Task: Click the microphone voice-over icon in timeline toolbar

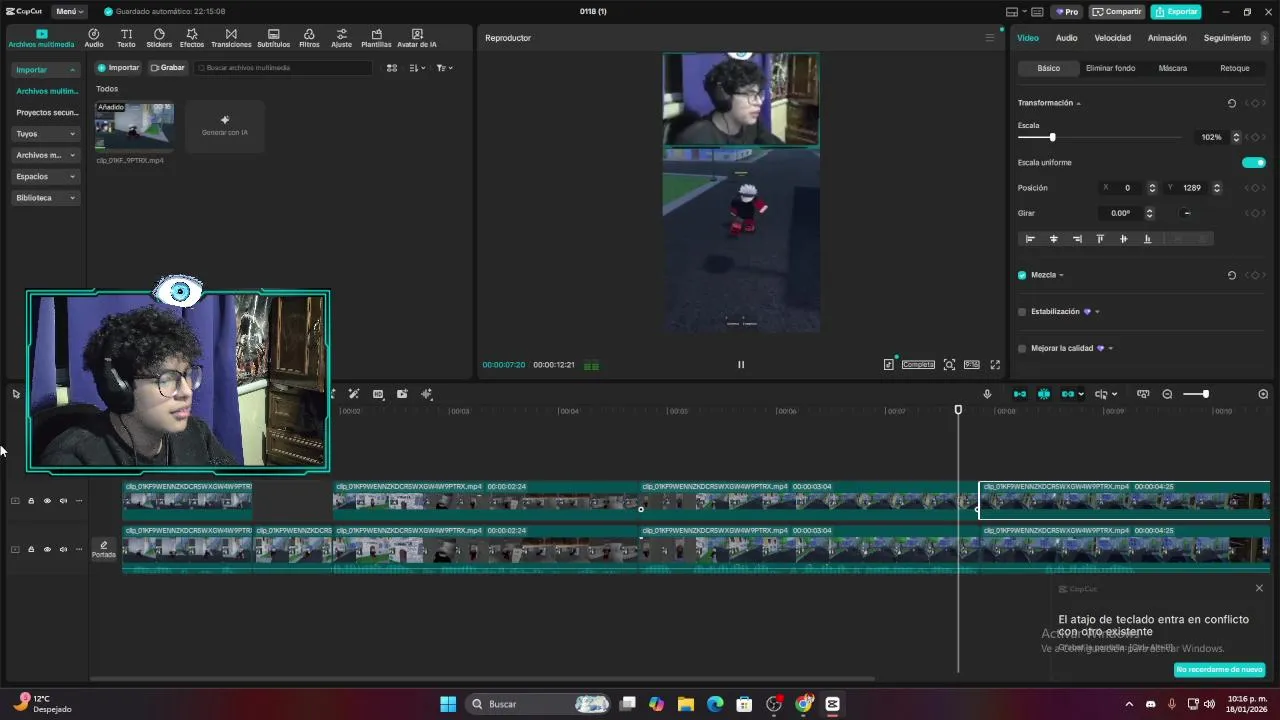Action: [x=987, y=394]
